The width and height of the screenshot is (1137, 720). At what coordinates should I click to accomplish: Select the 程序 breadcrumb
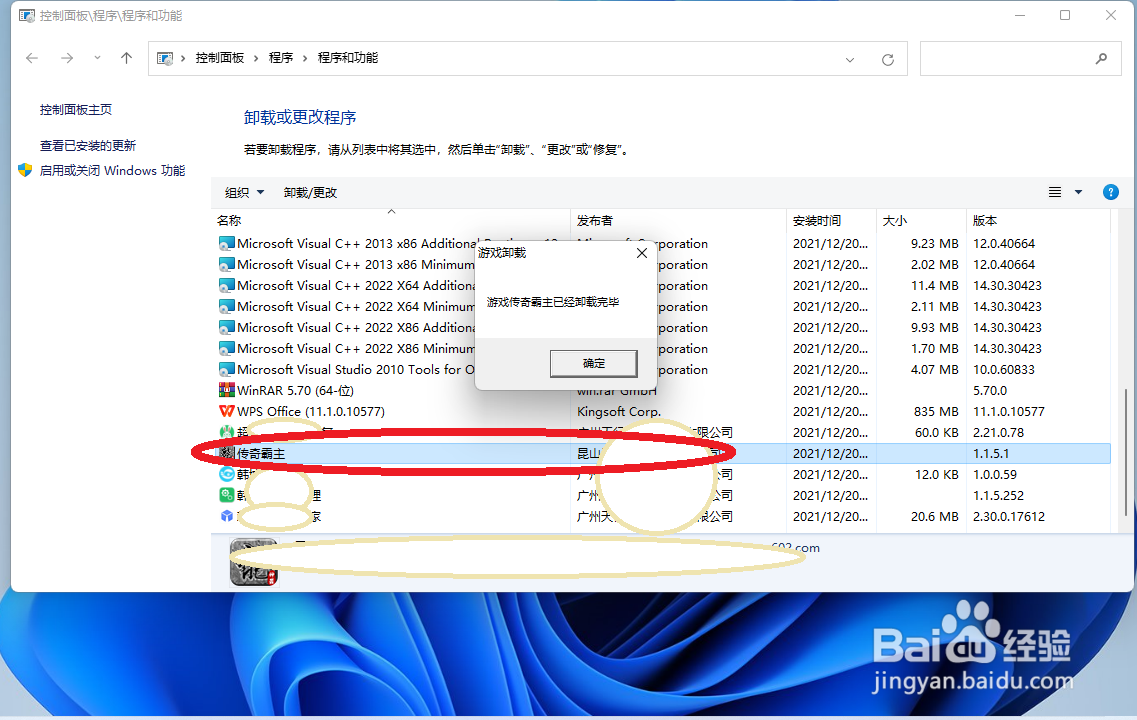tap(281, 58)
